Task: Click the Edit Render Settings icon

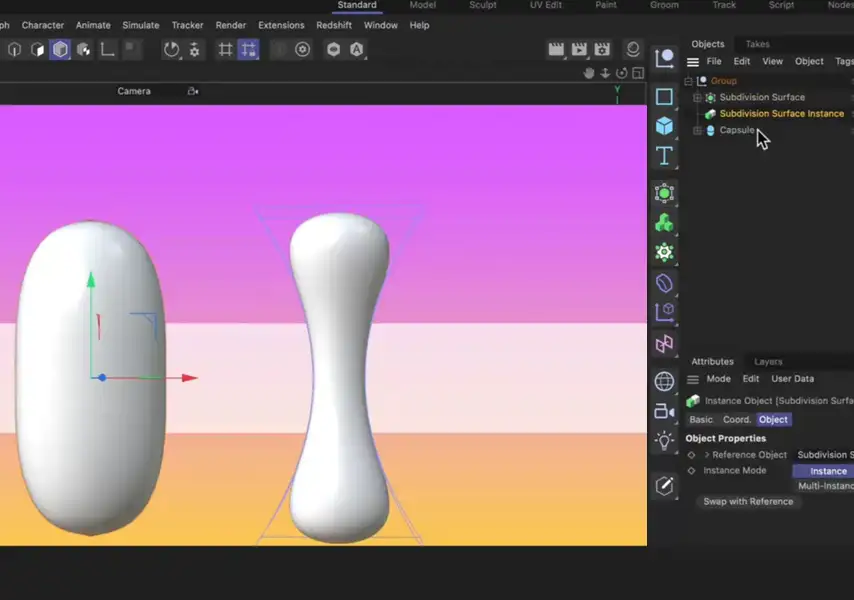Action: (602, 48)
